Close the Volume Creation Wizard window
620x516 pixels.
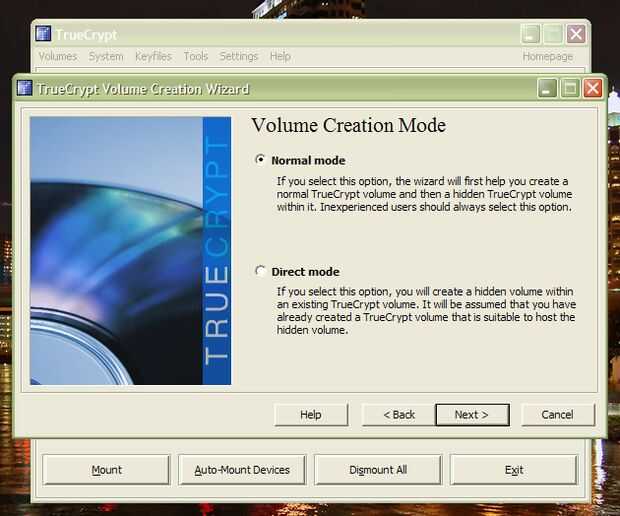point(593,88)
